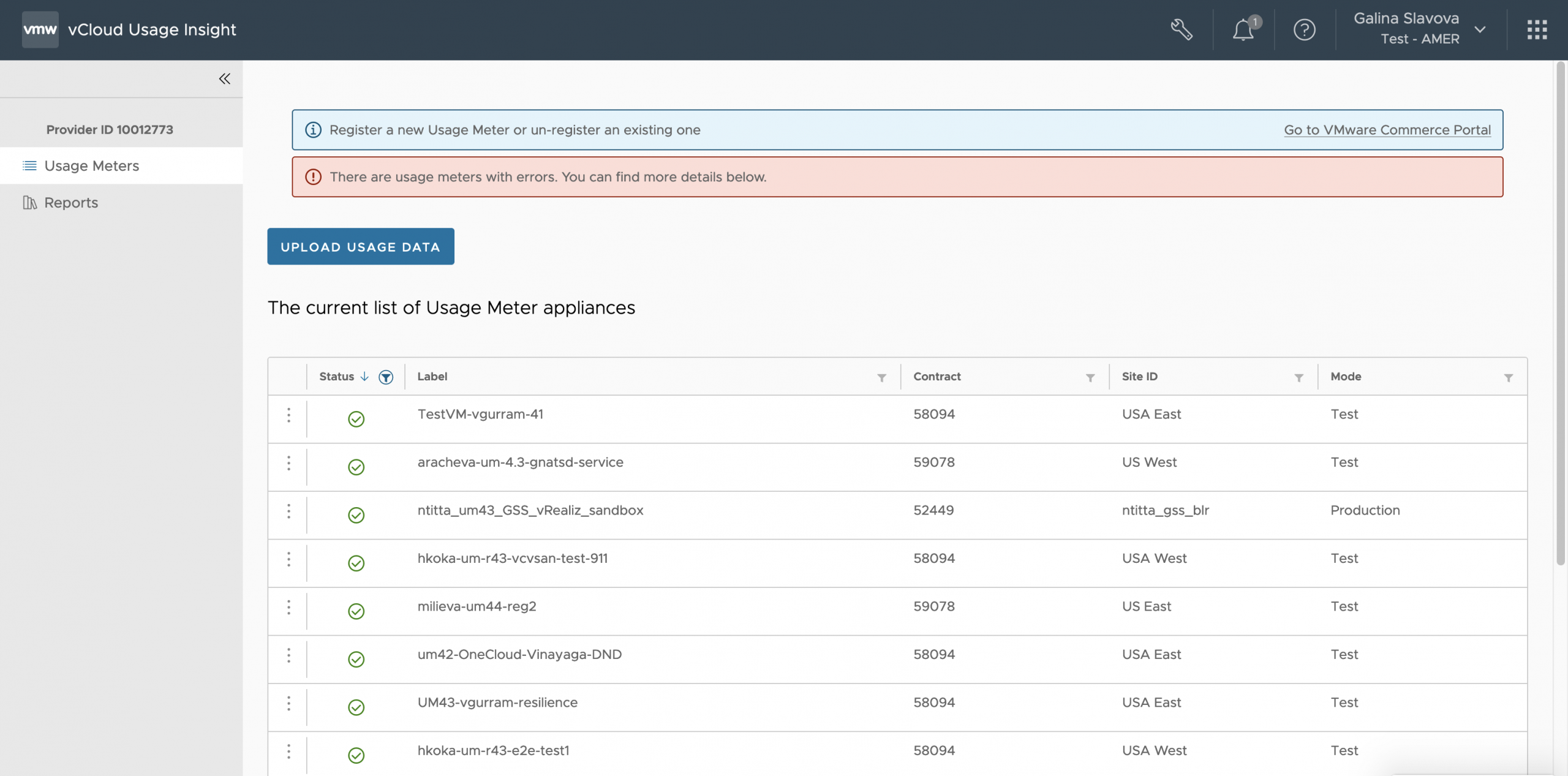The image size is (1568, 776).
Task: Select Usage Meters in sidebar
Action: (92, 166)
